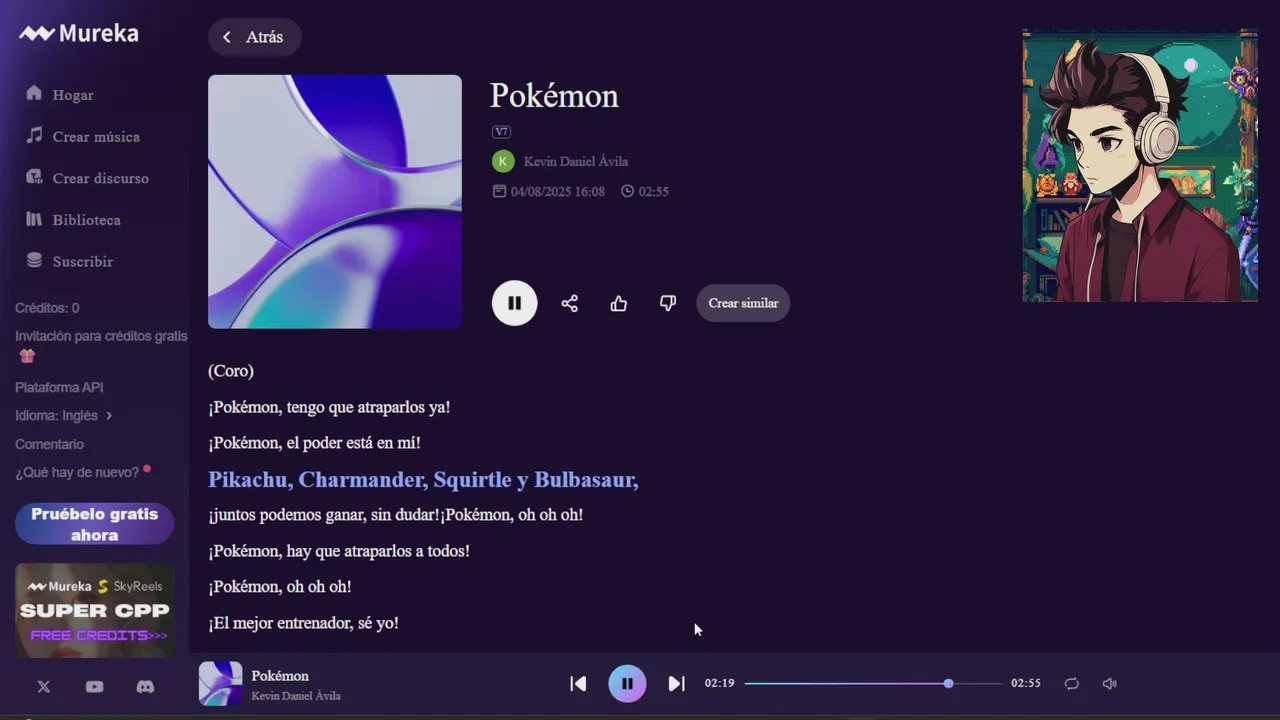
Task: Click the Pokémon song title heading
Action: 554,96
